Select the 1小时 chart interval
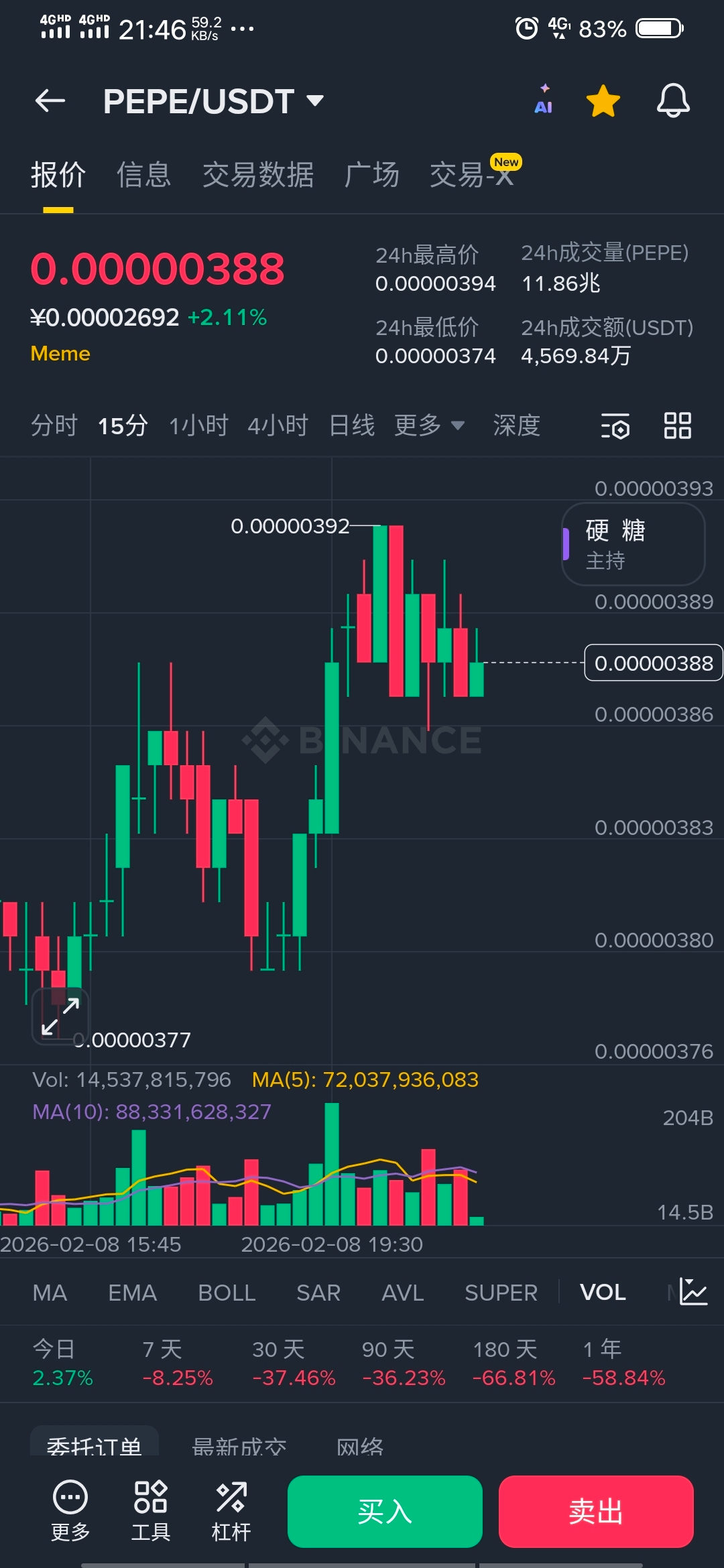 [198, 426]
